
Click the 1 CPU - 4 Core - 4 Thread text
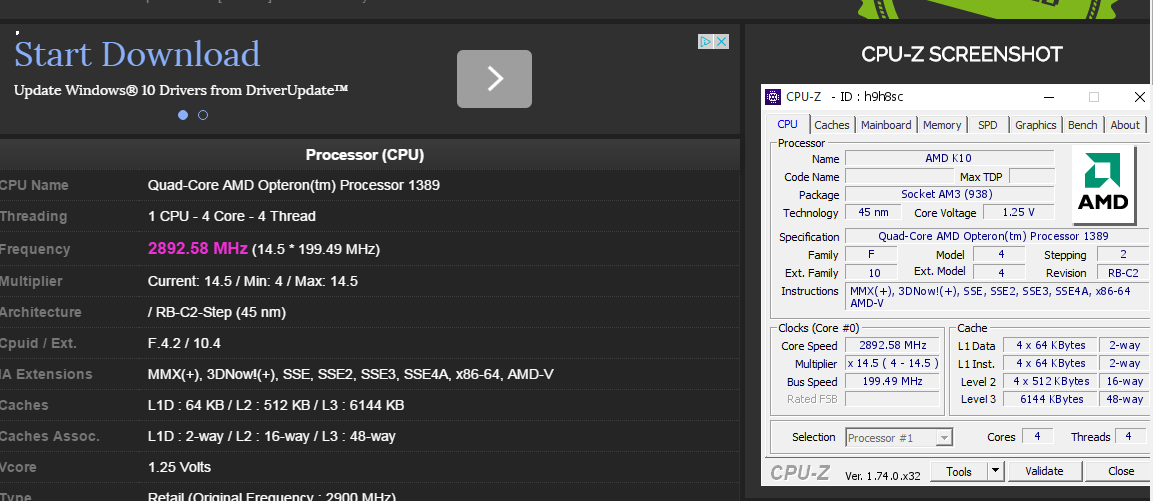pyautogui.click(x=232, y=216)
